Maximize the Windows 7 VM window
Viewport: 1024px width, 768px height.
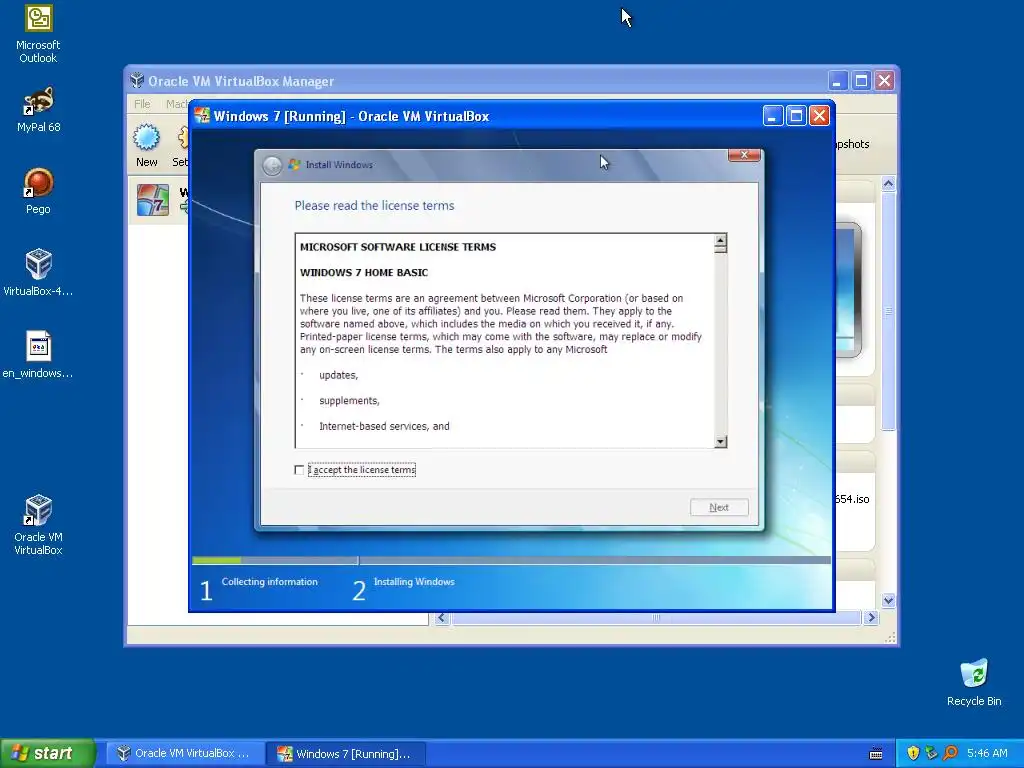pos(796,116)
